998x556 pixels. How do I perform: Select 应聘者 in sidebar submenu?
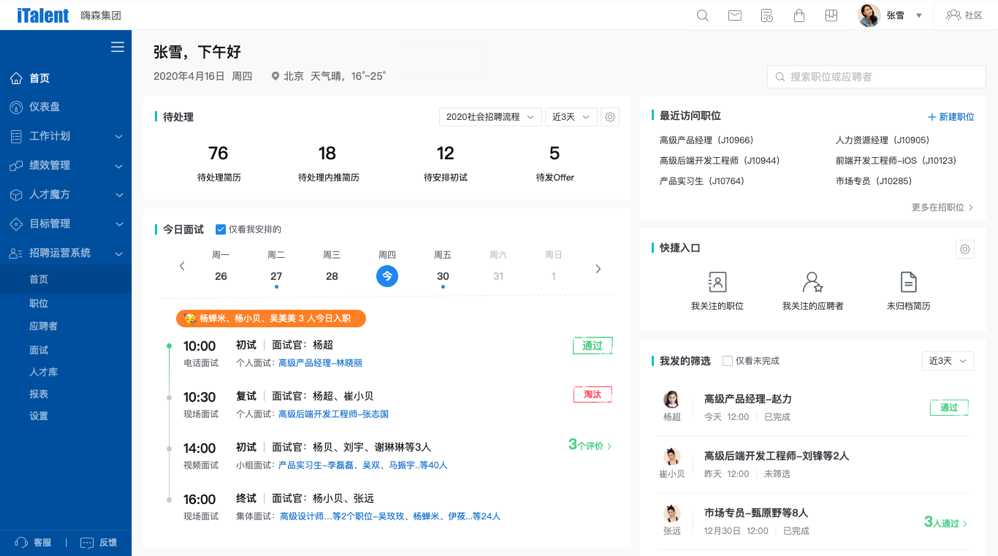click(43, 326)
